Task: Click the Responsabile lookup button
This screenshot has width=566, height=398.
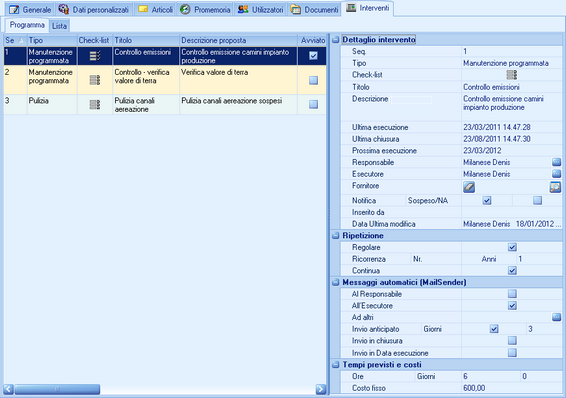Action: pos(556,162)
